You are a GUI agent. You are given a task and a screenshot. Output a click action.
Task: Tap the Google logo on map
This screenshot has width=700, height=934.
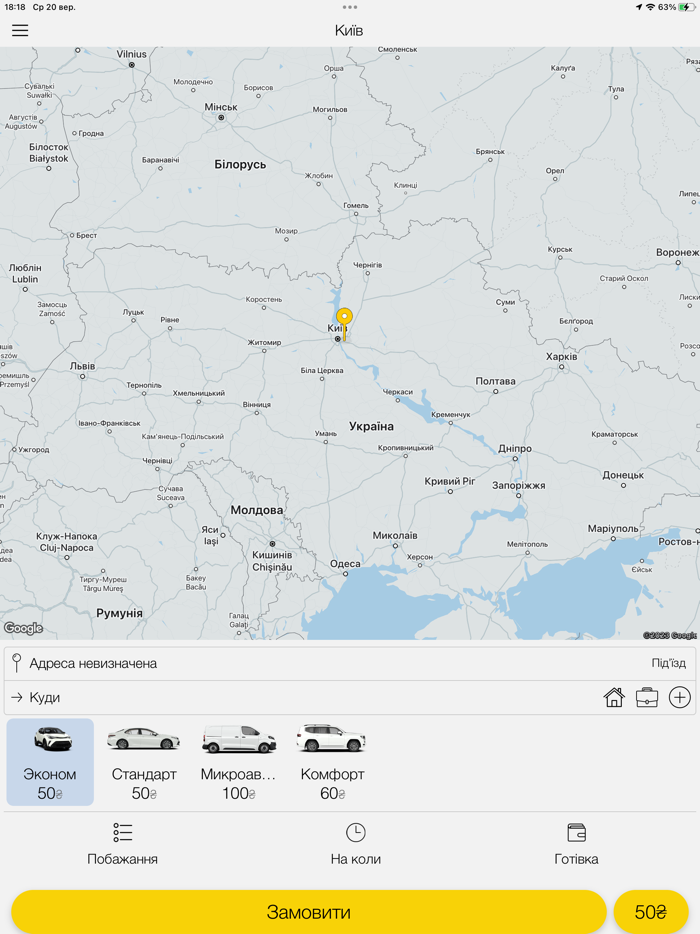(23, 628)
